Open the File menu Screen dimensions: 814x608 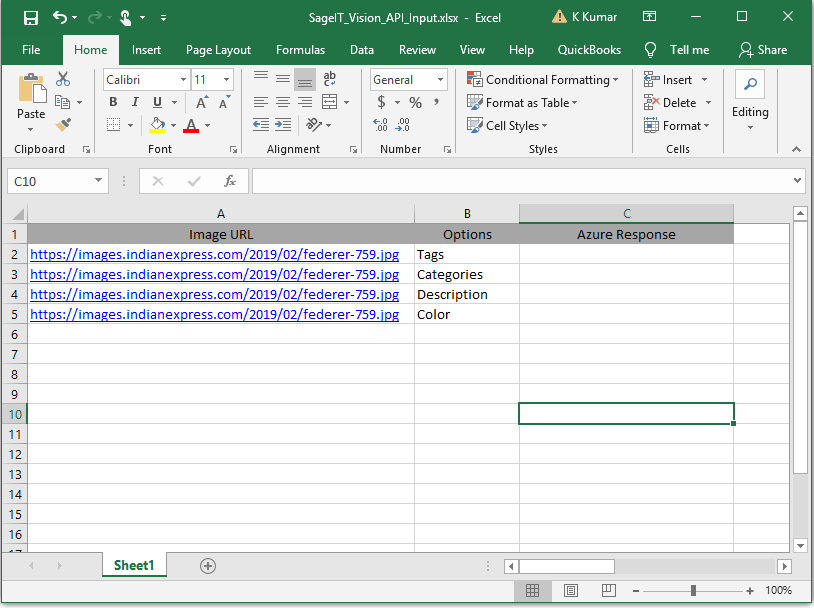click(31, 50)
